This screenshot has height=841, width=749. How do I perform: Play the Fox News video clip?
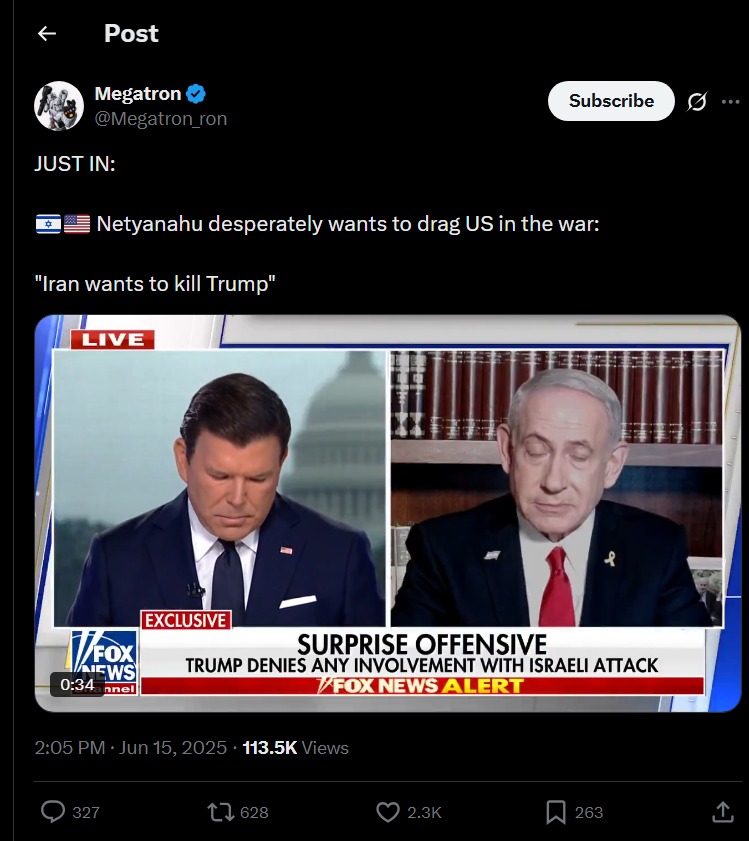(387, 513)
